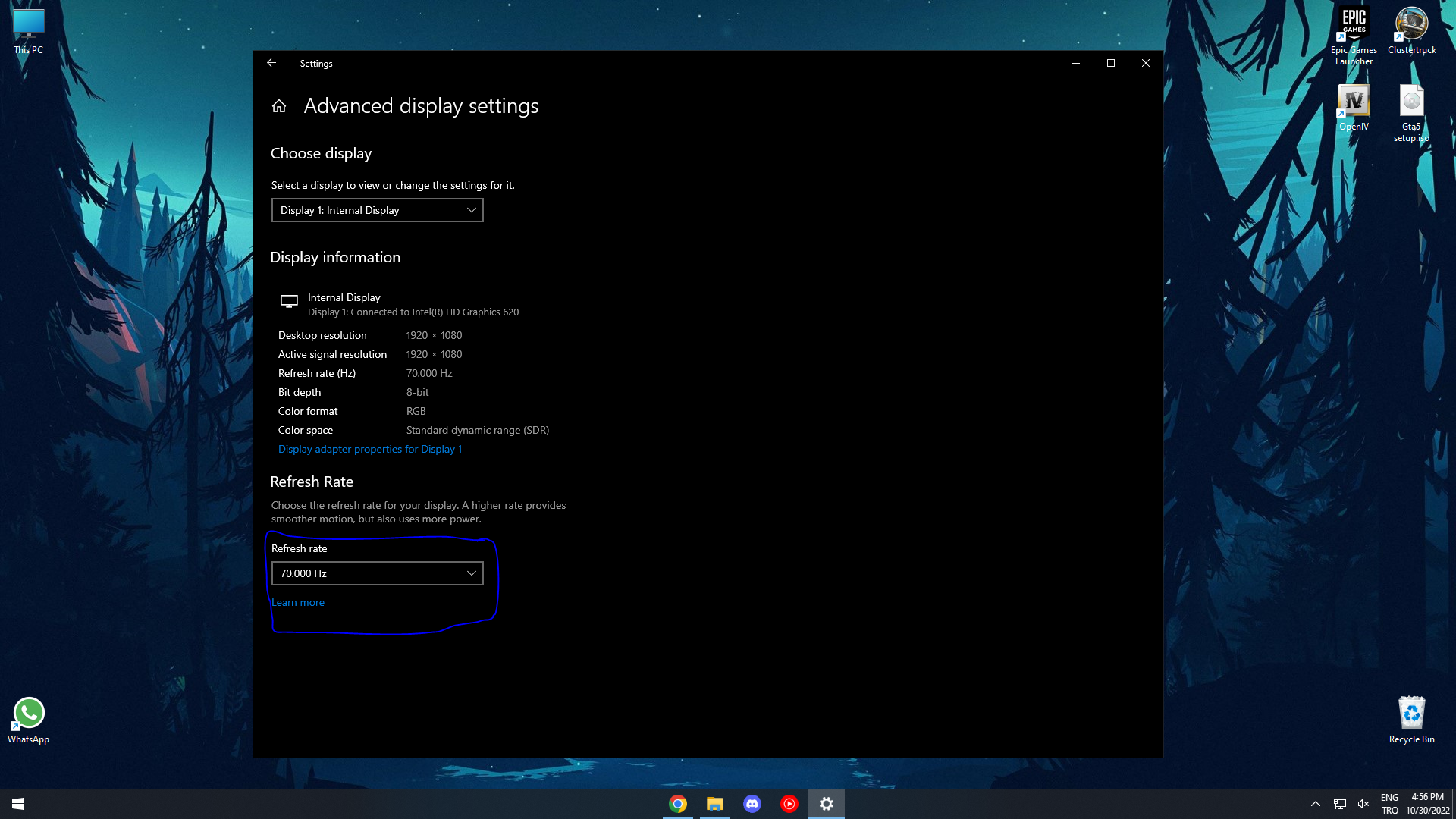
Task: Open Display adapter properties for Display 1
Action: point(369,449)
